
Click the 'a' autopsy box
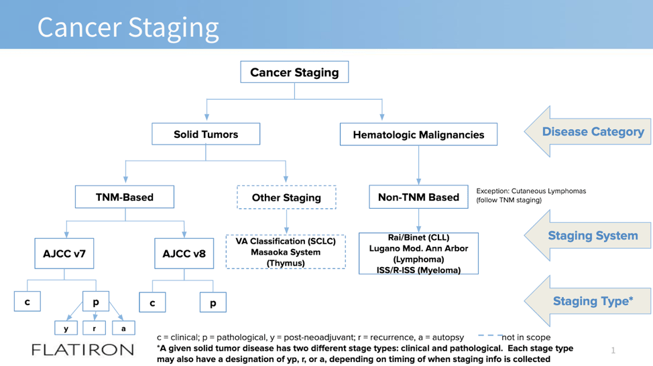pyautogui.click(x=123, y=328)
